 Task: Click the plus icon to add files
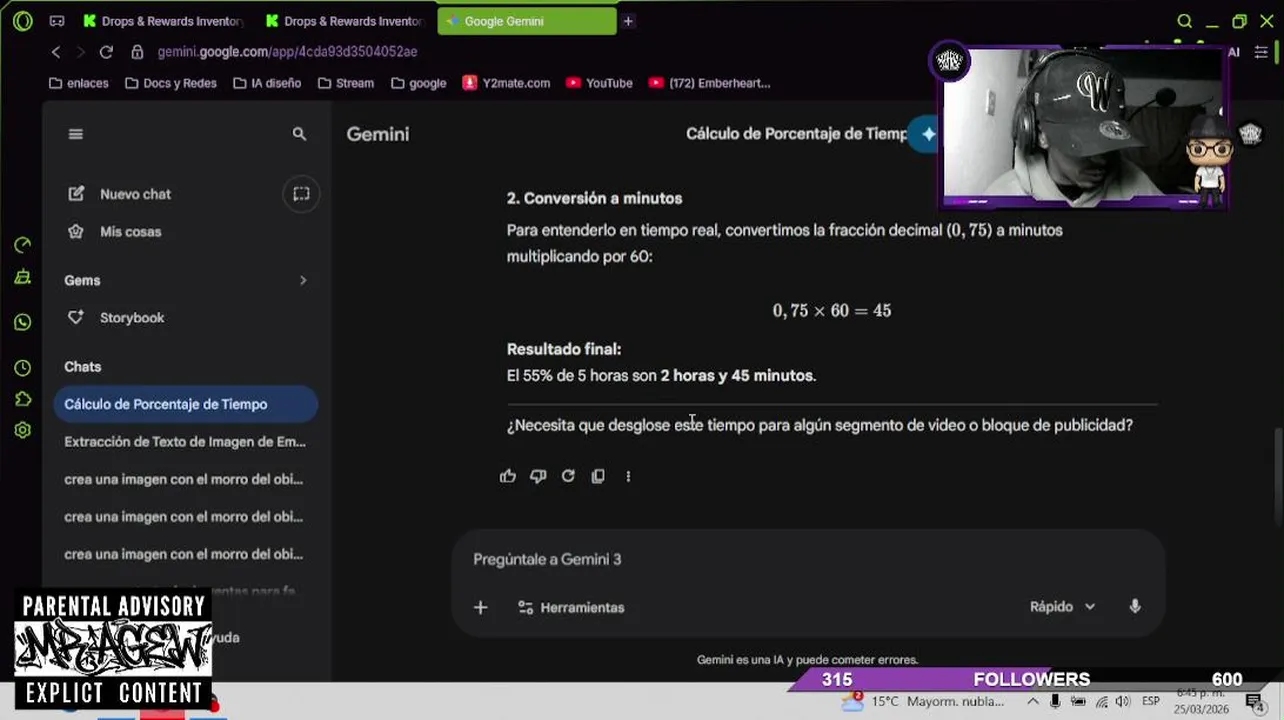(480, 607)
